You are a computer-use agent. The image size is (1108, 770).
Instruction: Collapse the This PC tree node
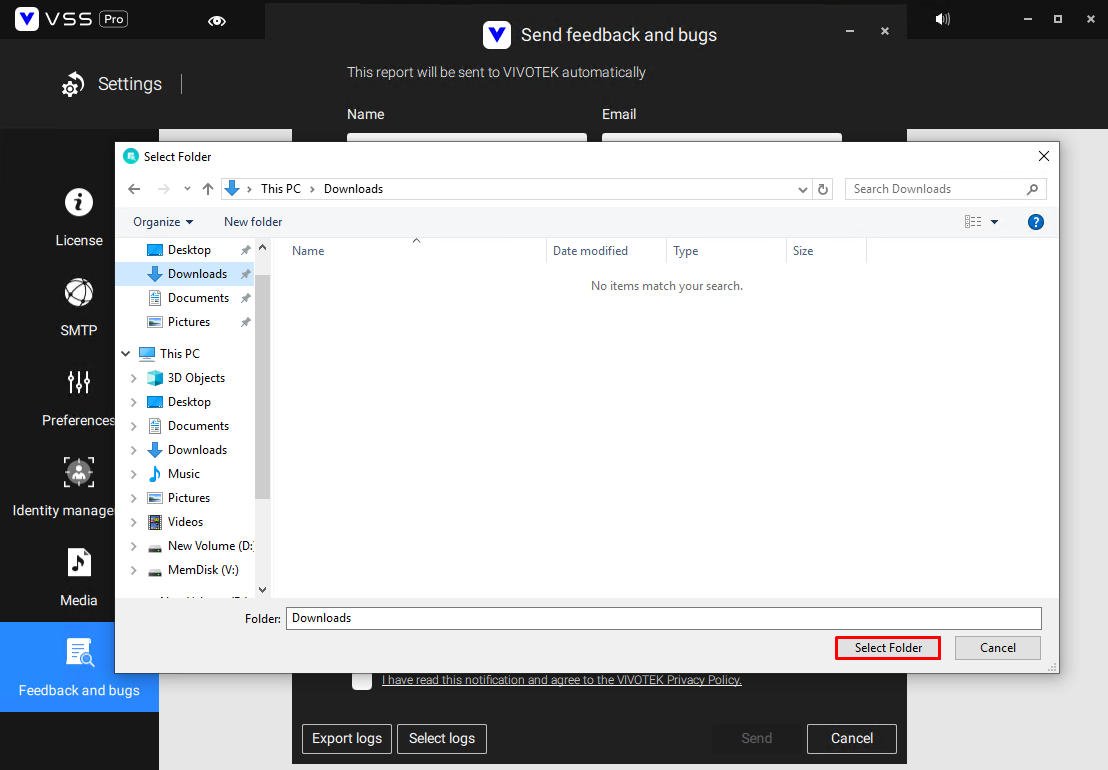point(125,353)
